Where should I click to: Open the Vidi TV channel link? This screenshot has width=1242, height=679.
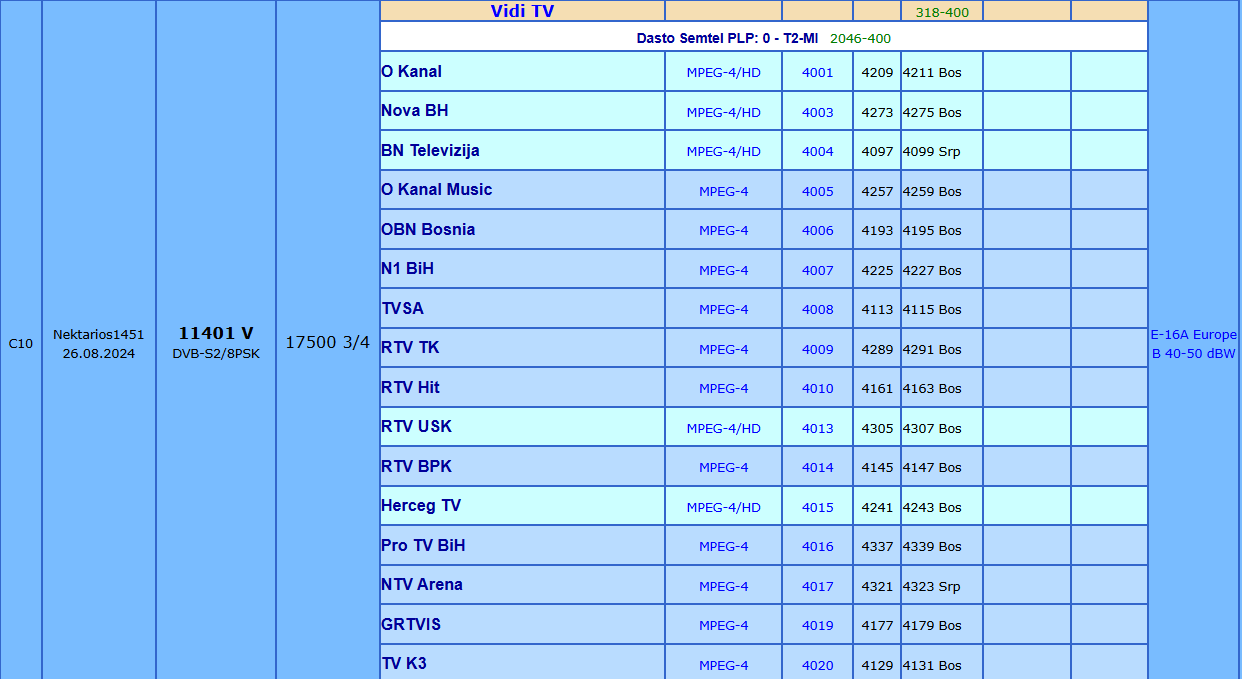point(522,11)
